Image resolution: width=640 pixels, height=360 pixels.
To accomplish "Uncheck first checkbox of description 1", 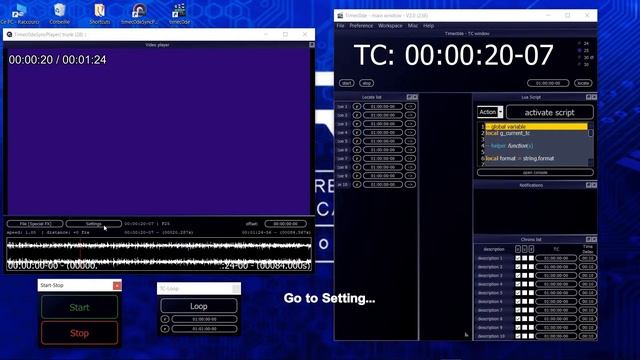I will 518,258.
